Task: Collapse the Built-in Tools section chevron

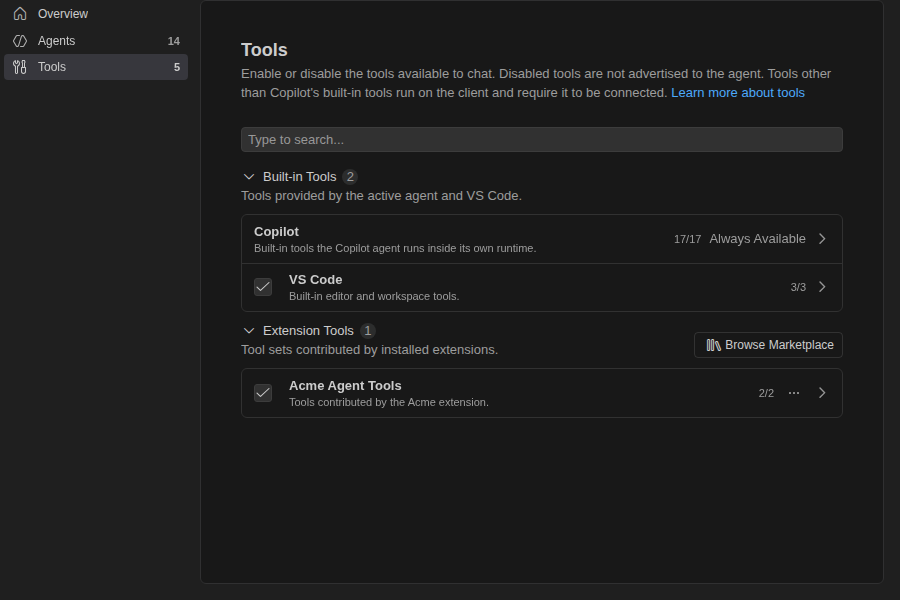Action: click(x=249, y=177)
